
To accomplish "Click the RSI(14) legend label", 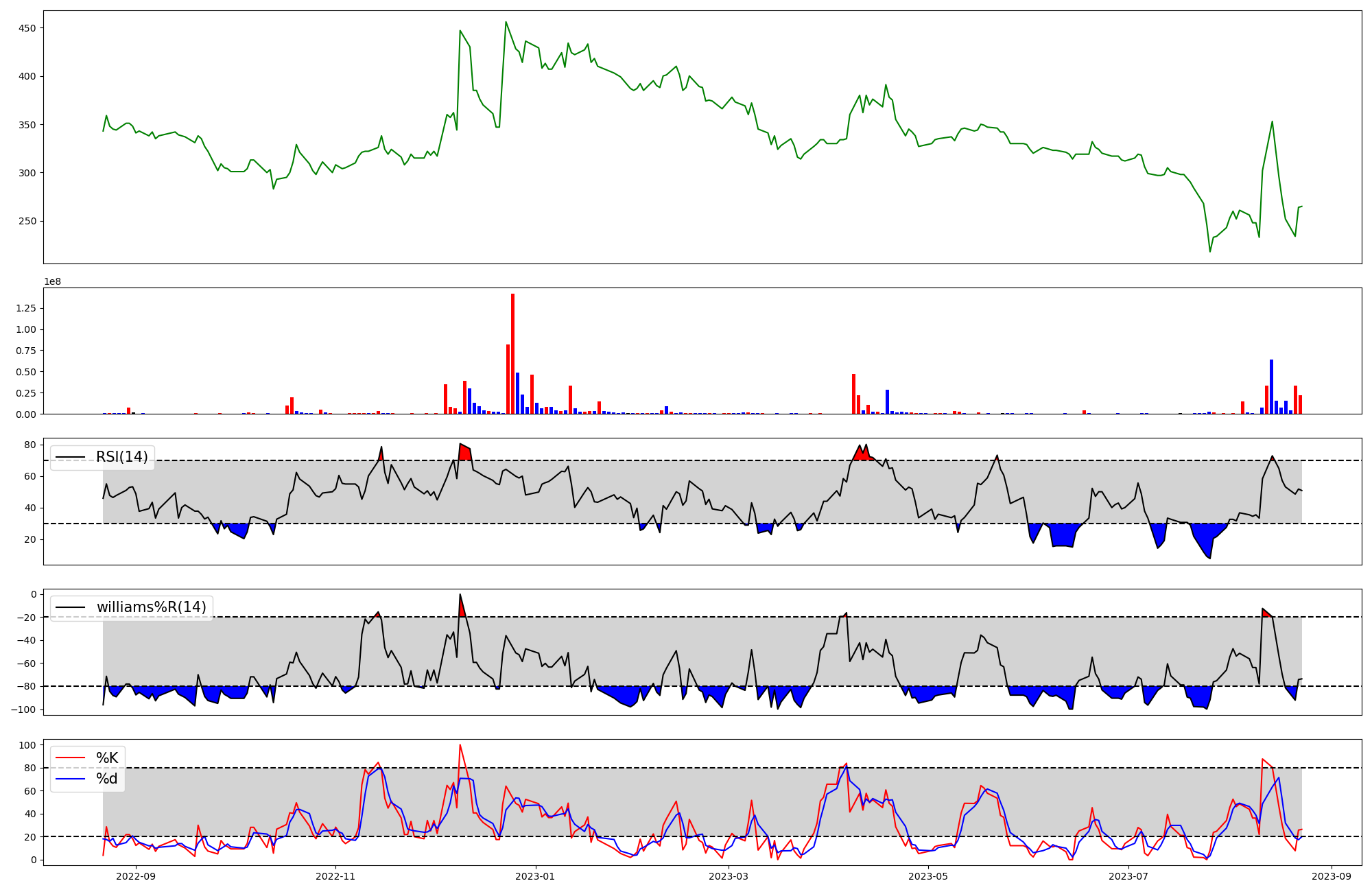I will pyautogui.click(x=121, y=457).
